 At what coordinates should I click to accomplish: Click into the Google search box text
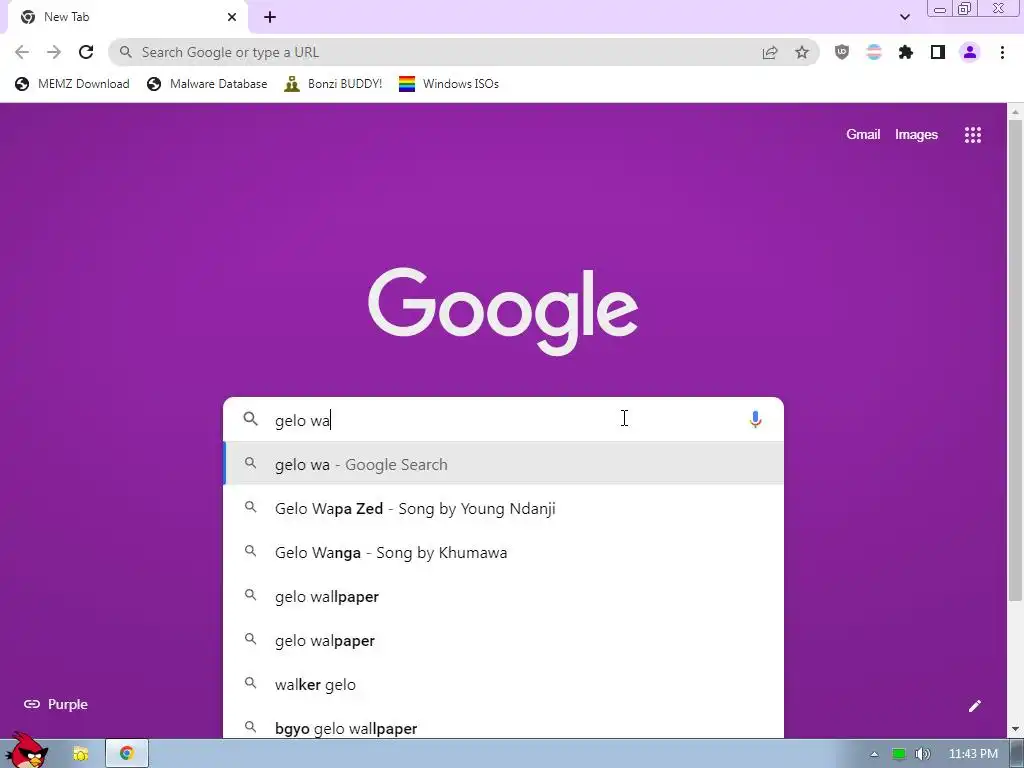pos(503,419)
